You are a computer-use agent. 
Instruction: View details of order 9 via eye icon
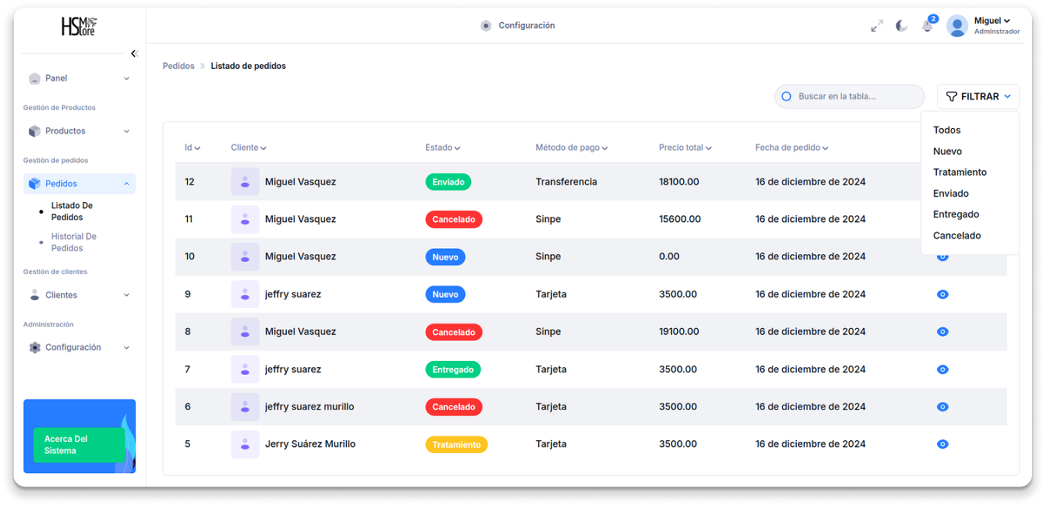[942, 294]
